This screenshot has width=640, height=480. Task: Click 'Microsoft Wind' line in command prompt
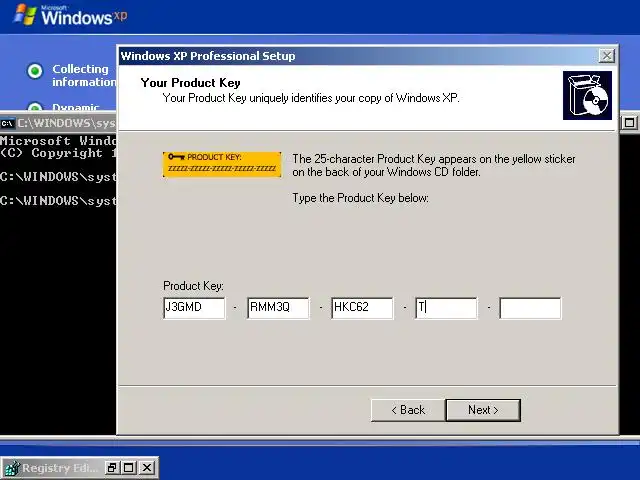[x=58, y=141]
